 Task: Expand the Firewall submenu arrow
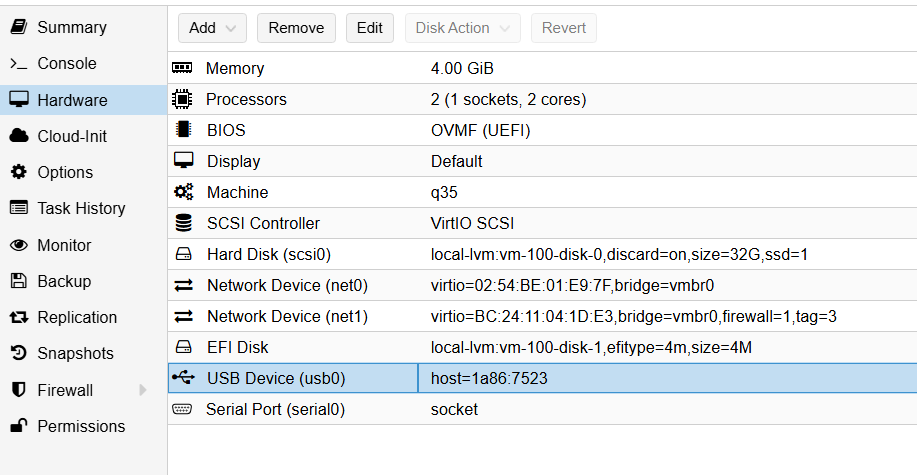[x=142, y=390]
